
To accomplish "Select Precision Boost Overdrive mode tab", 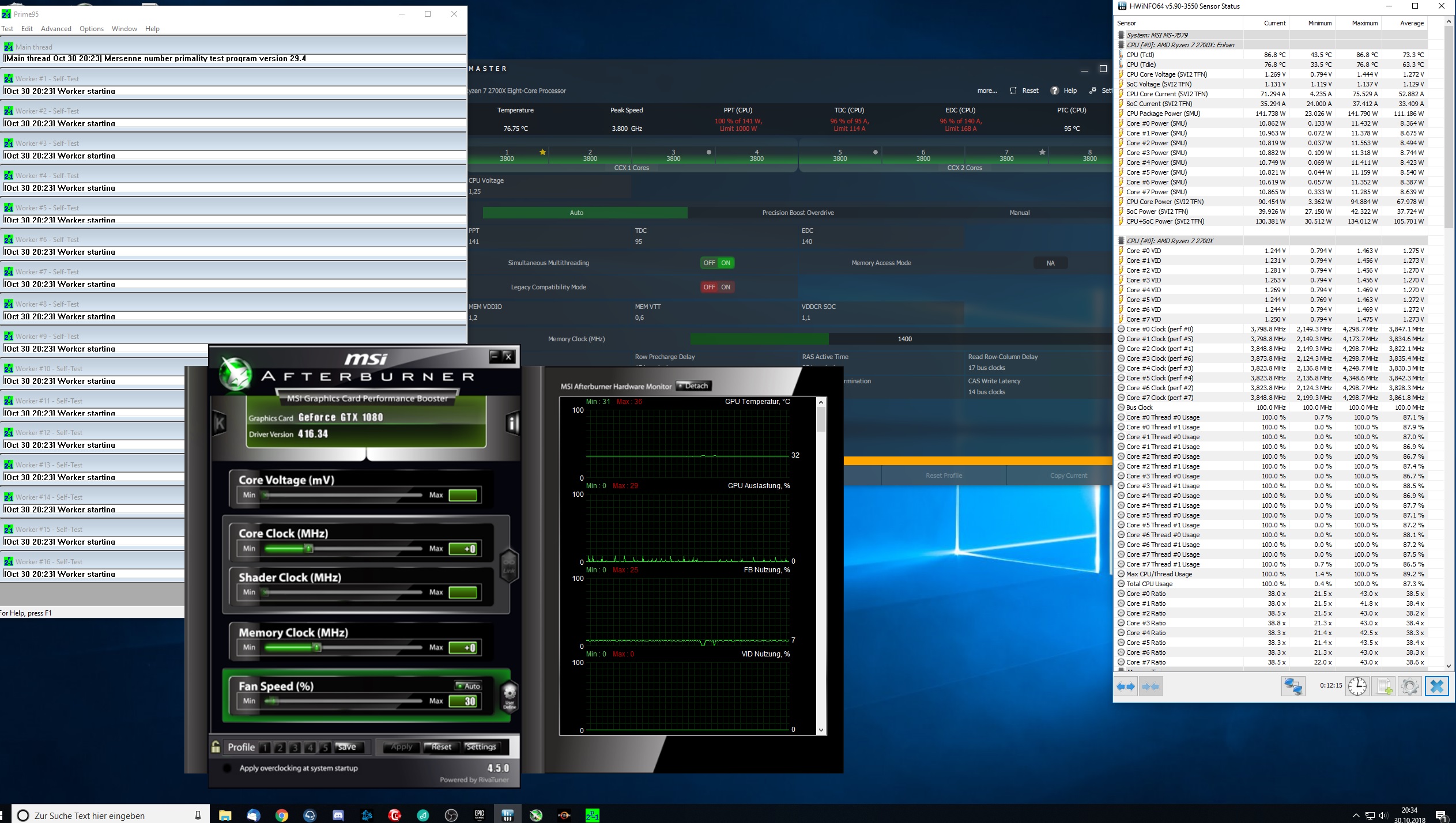I will (798, 213).
